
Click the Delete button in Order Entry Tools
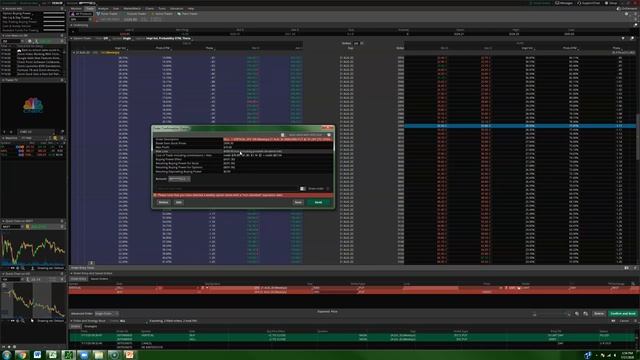point(599,313)
